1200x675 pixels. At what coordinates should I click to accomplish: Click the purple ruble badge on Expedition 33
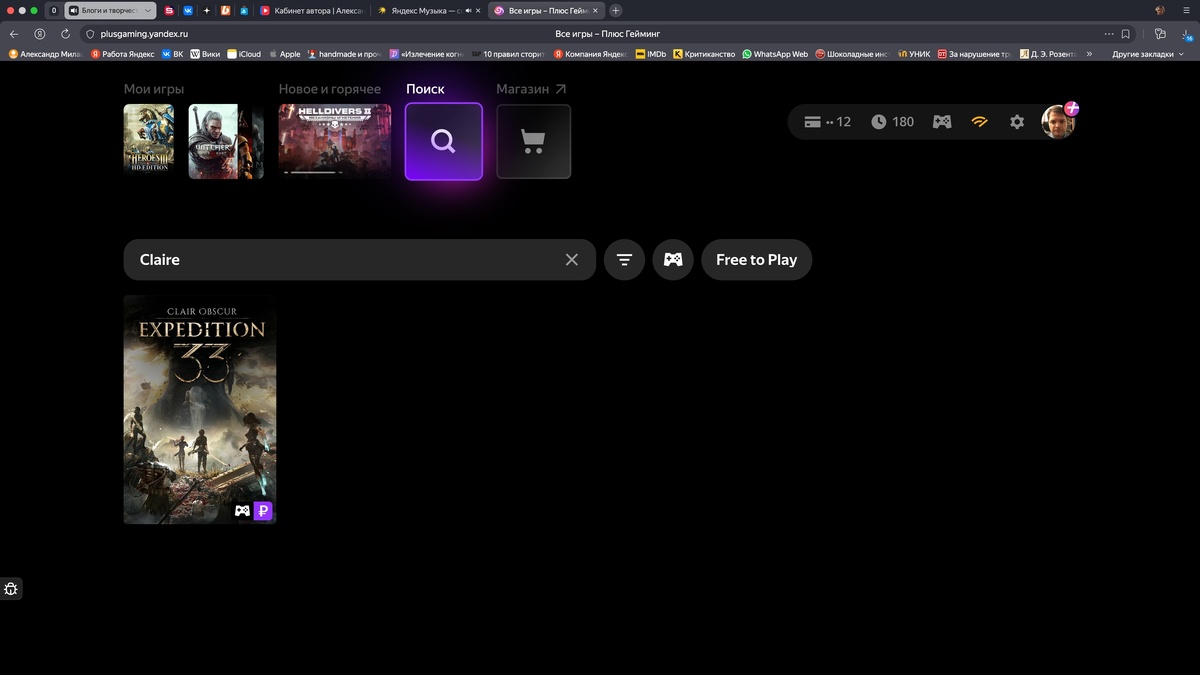(x=263, y=511)
